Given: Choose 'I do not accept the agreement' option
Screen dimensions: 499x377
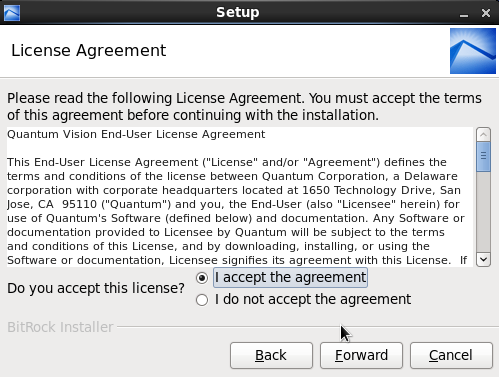Looking at the screenshot, I should (202, 300).
